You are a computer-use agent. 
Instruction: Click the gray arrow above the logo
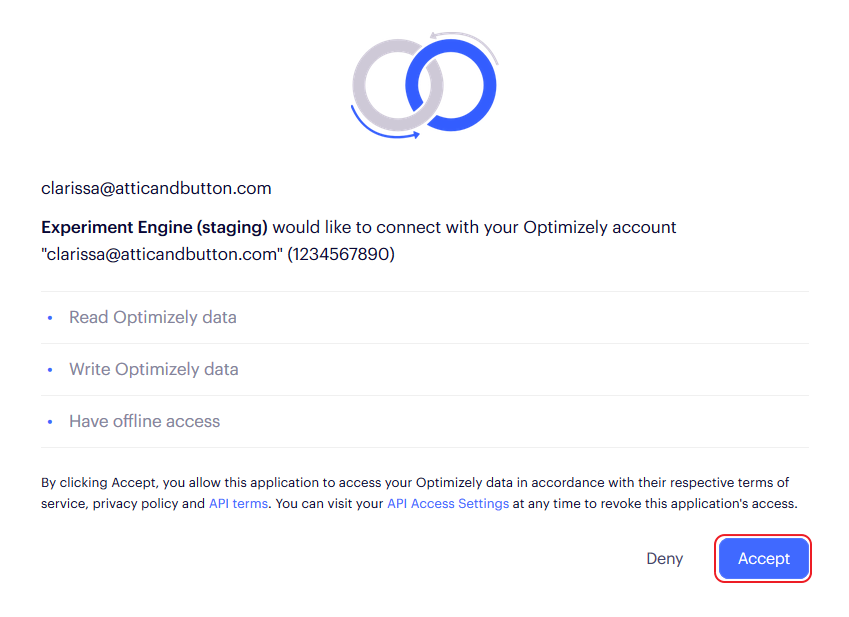465,45
